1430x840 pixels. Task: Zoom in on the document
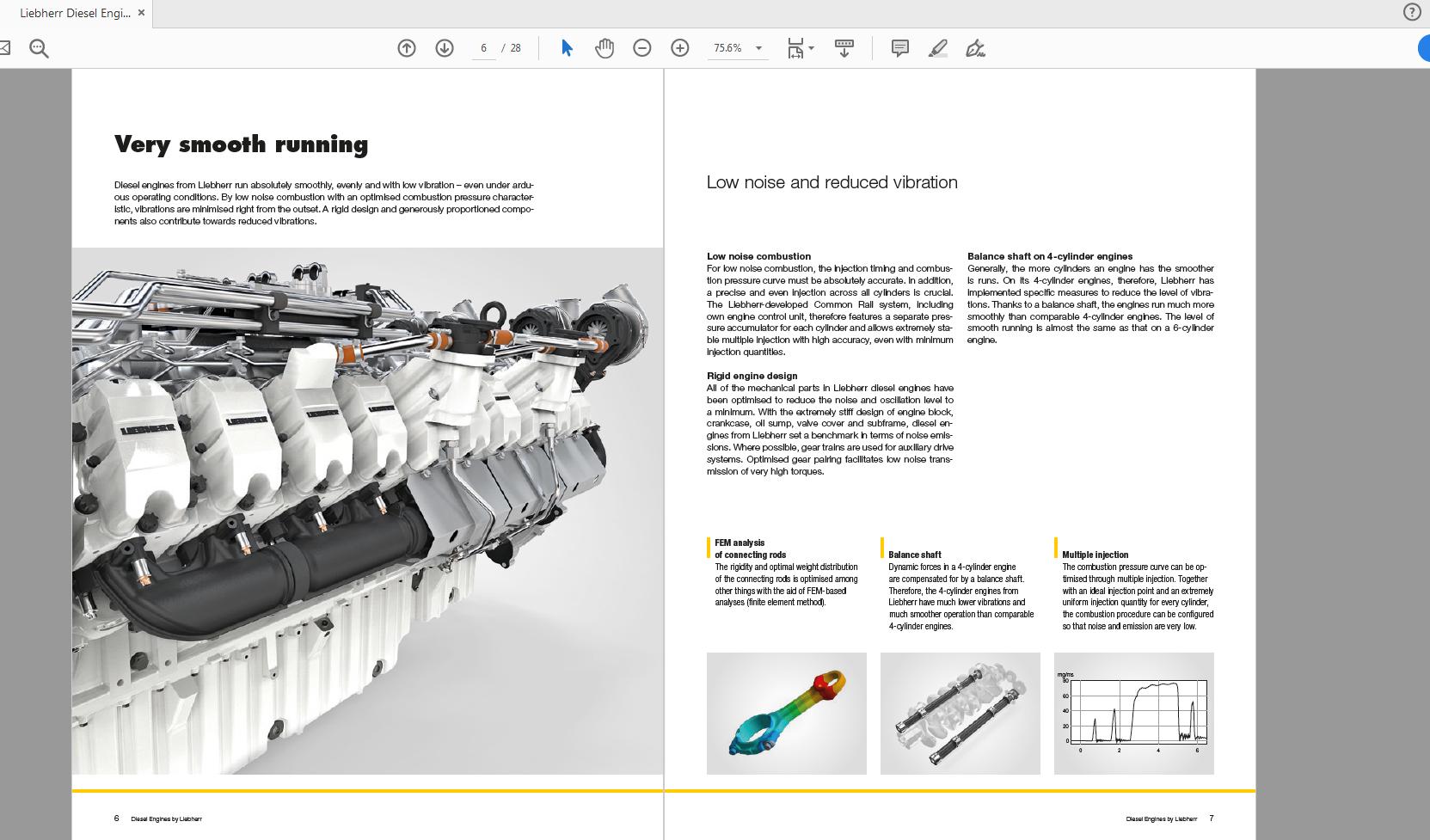tap(679, 48)
